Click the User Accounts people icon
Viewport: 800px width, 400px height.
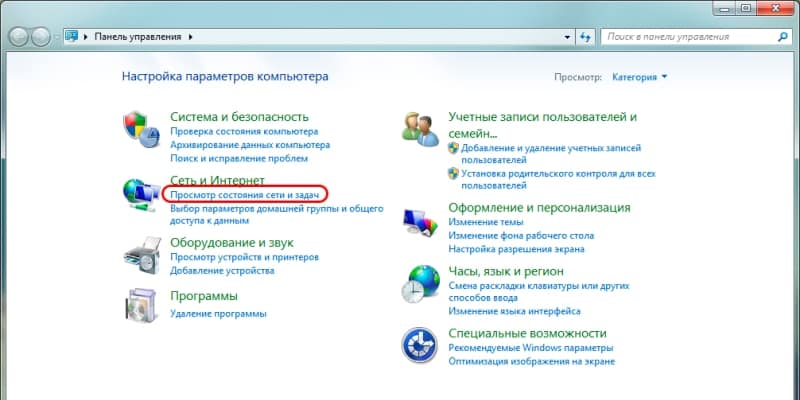(420, 129)
